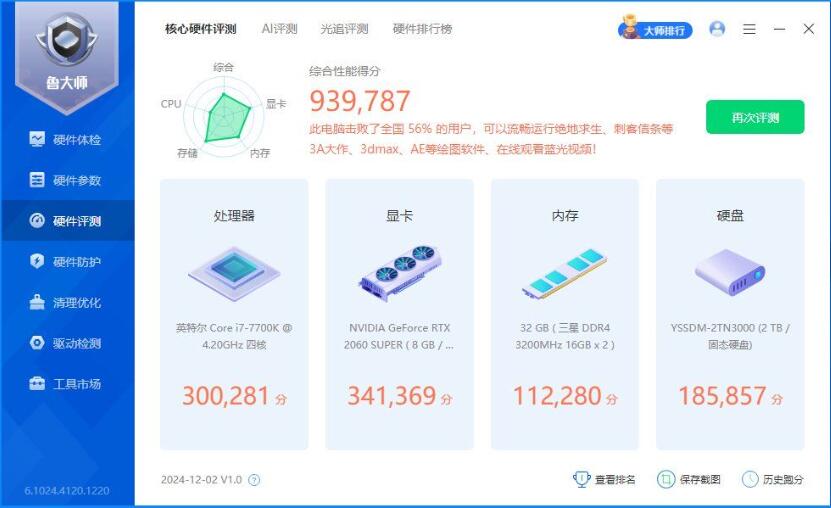Minimize the 鲁大师 window
Image resolution: width=831 pixels, height=508 pixels.
click(x=779, y=29)
